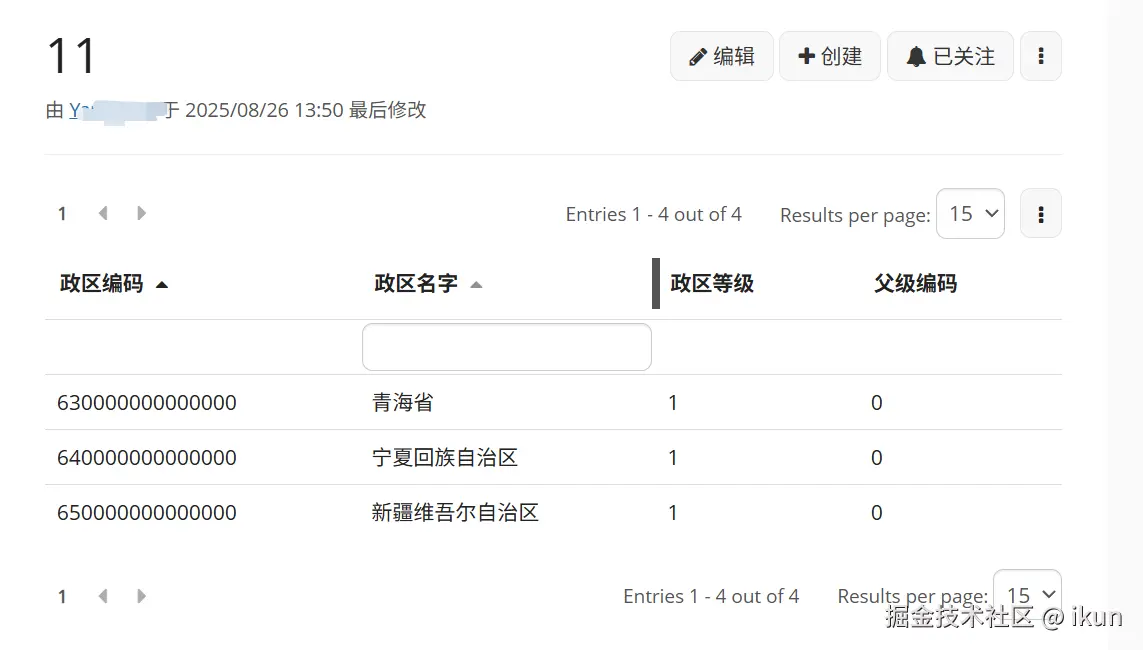Click the 父级编码 column header
The image size is (1143, 650).
[x=915, y=284]
